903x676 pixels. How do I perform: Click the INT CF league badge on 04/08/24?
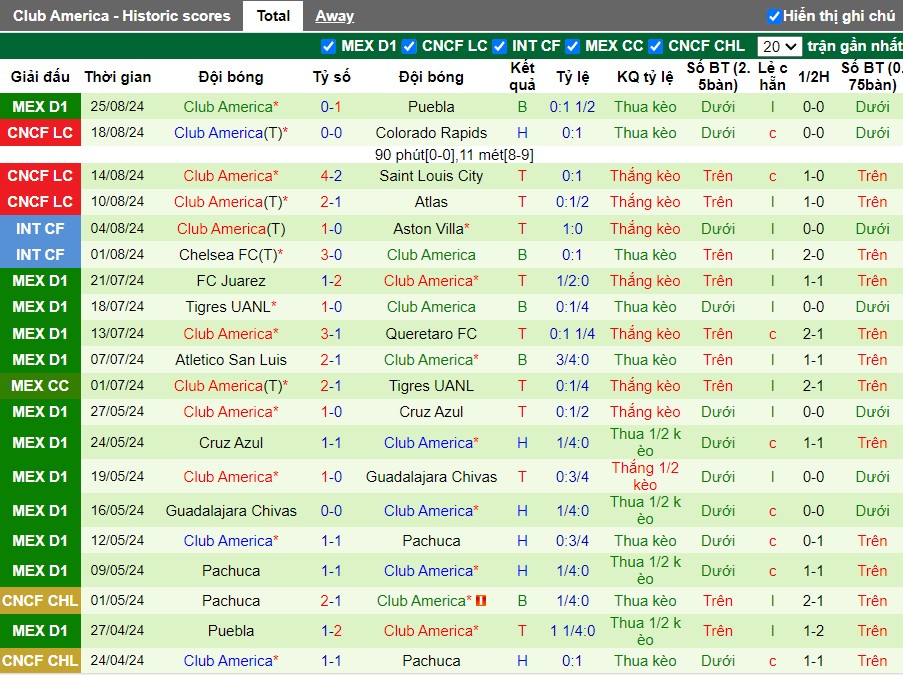pyautogui.click(x=40, y=229)
